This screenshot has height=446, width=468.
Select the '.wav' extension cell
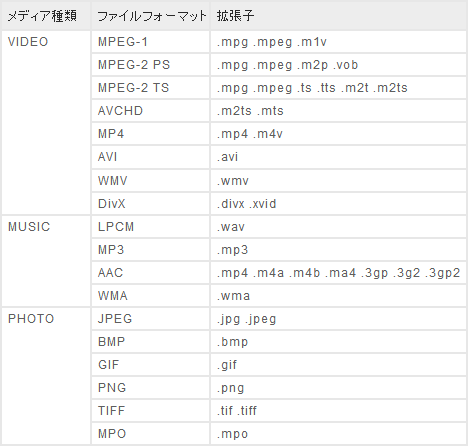(x=338, y=227)
